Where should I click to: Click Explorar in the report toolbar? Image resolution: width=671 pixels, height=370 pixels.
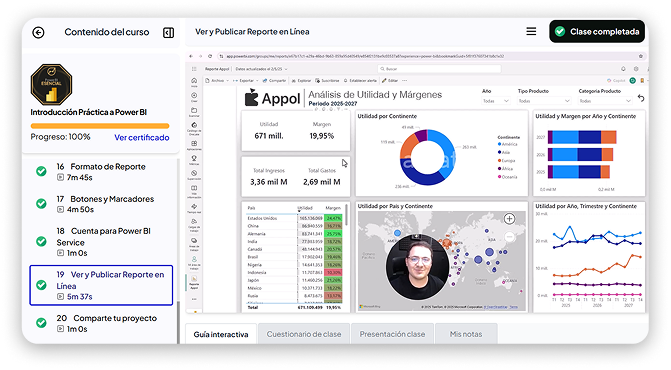[x=302, y=80]
